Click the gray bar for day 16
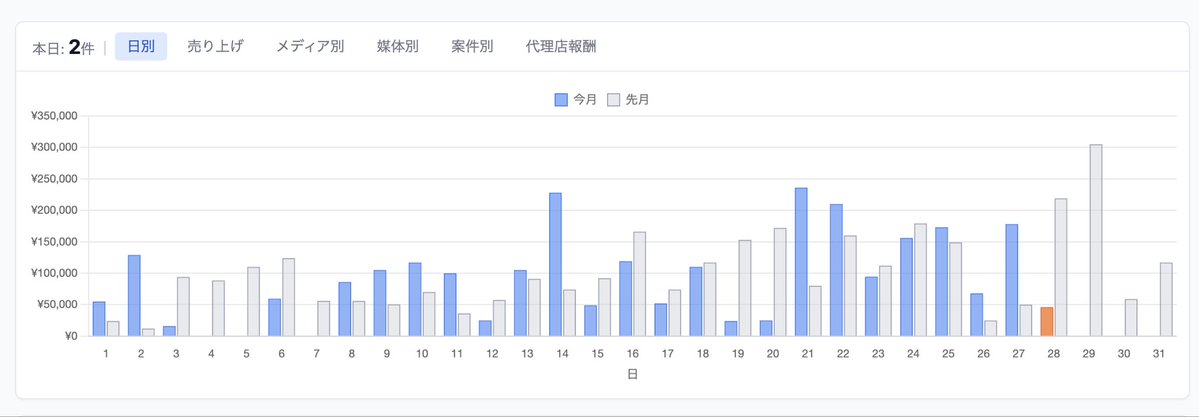This screenshot has width=1199, height=417. tap(639, 284)
